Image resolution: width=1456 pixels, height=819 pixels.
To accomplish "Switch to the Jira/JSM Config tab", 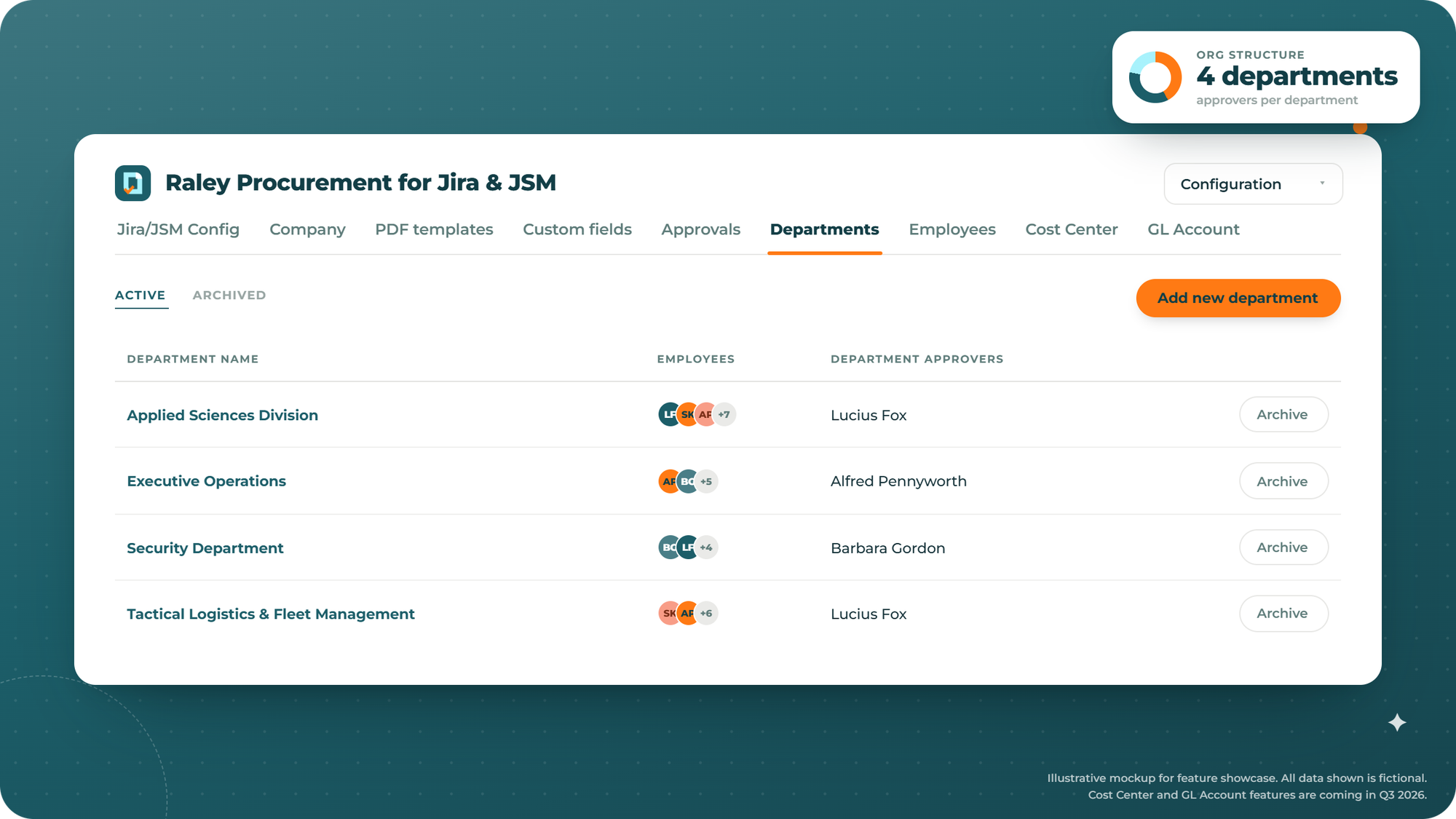I will pyautogui.click(x=178, y=229).
